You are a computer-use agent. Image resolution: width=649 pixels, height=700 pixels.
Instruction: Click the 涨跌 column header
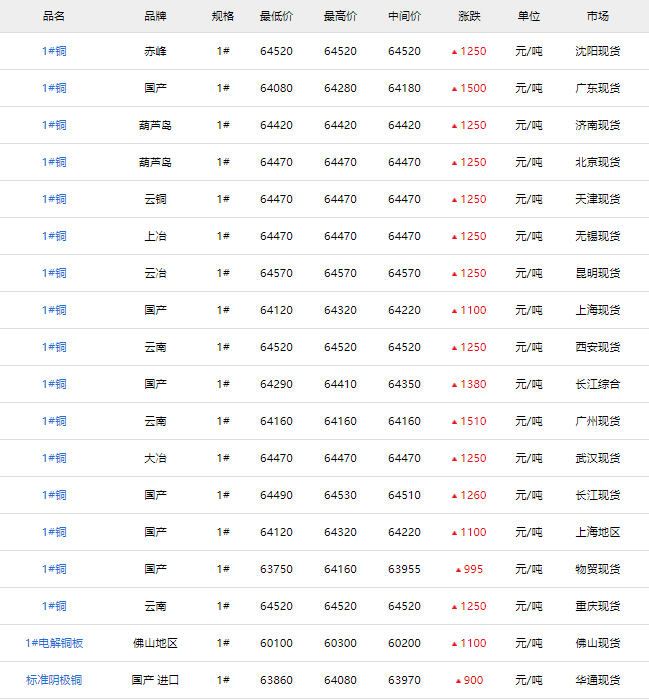(x=469, y=16)
